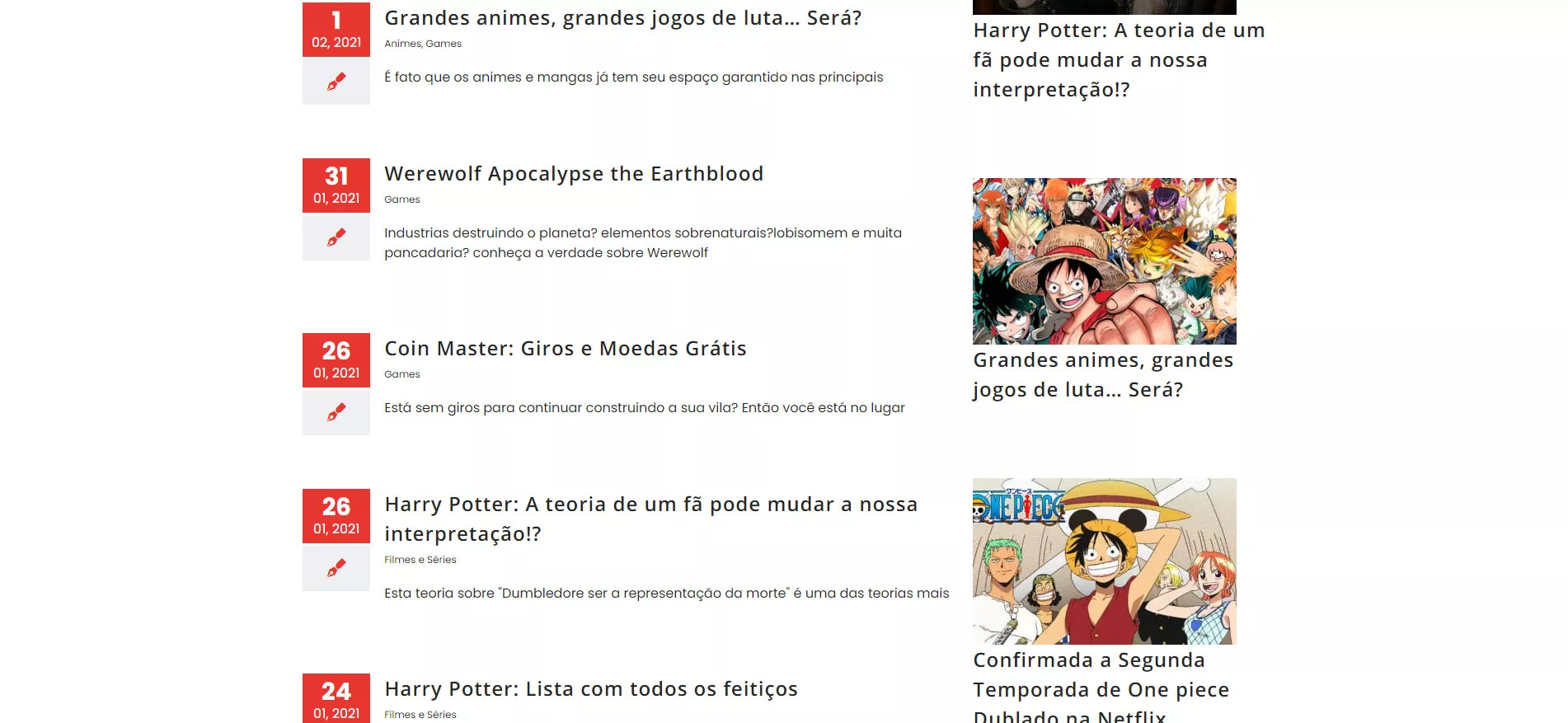Viewport: 1568px width, 723px height.
Task: Click the pen icon beside the Werewolf Apocalypse post
Action: (x=336, y=238)
